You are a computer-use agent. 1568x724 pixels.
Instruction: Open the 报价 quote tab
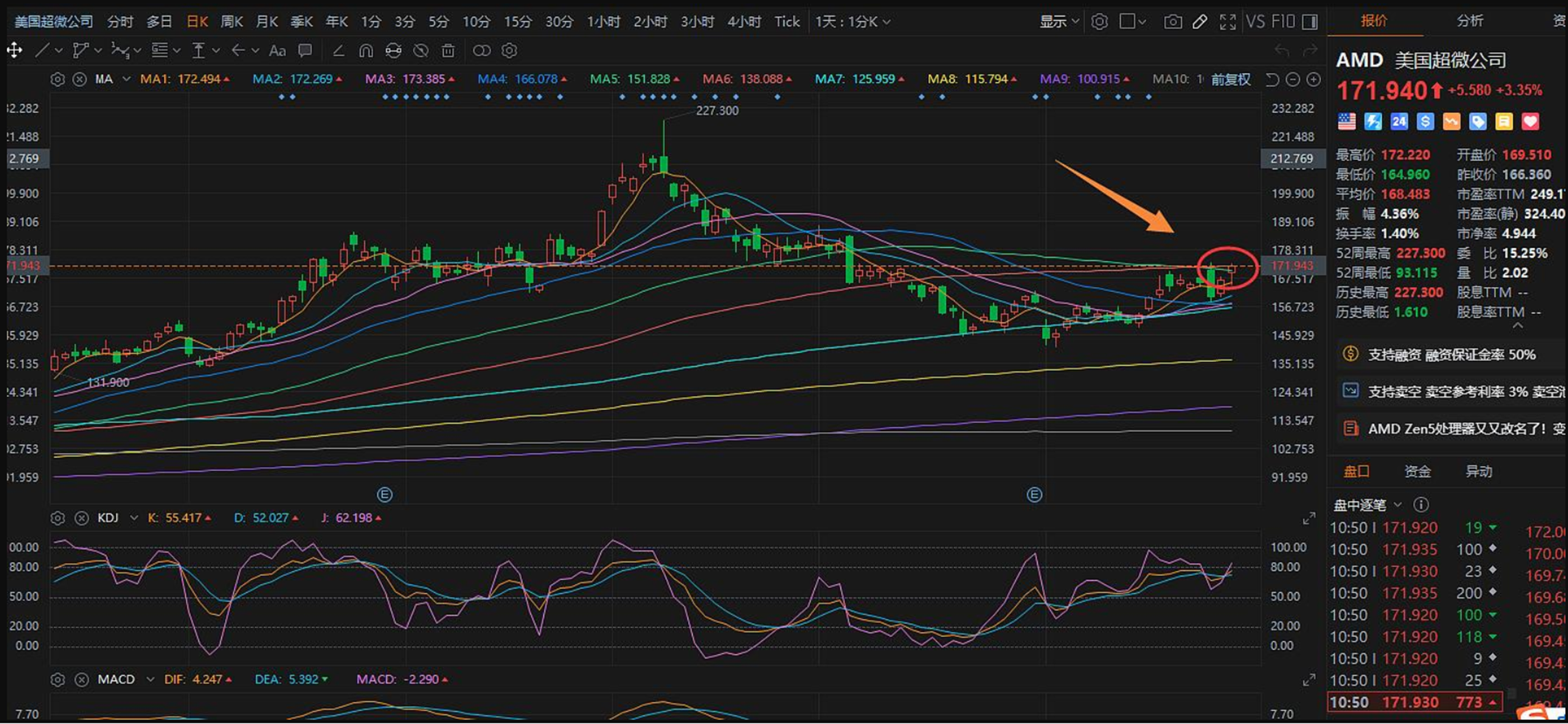[x=1375, y=21]
